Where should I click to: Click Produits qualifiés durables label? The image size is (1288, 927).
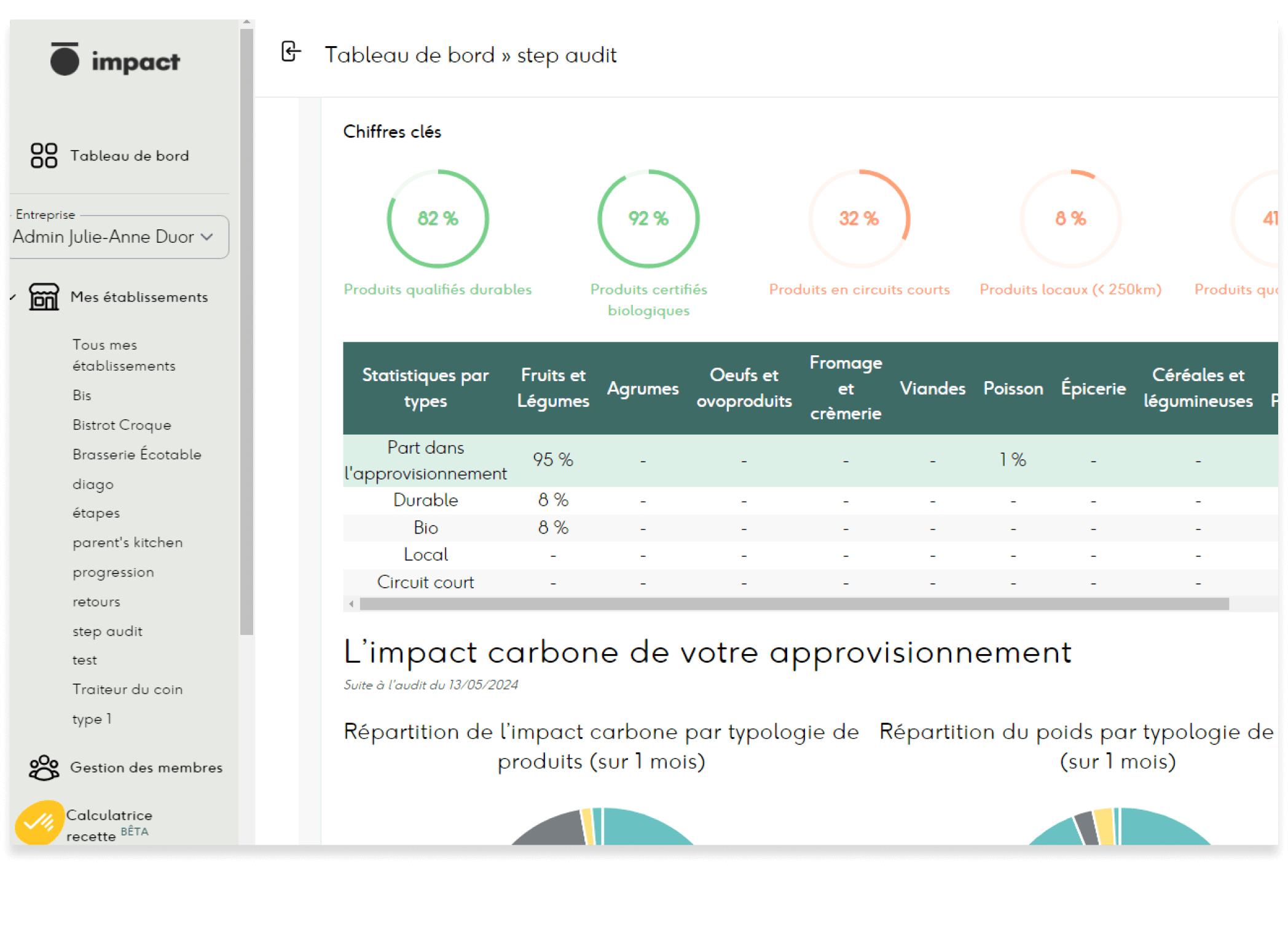tap(438, 290)
